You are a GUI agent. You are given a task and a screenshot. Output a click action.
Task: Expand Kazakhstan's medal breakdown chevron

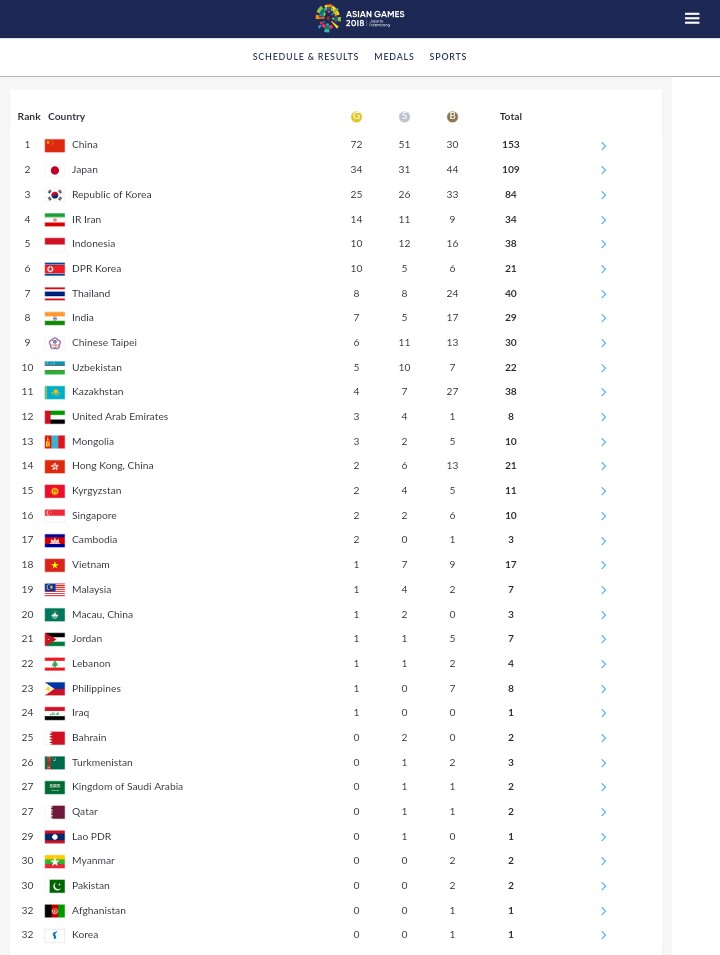(x=603, y=392)
